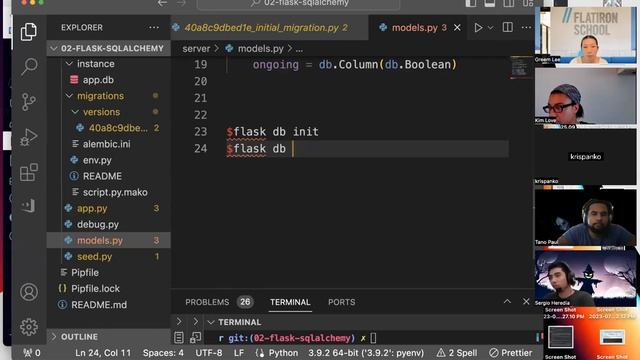Toggle Prettier status bar item
The width and height of the screenshot is (640, 360).
[511, 353]
